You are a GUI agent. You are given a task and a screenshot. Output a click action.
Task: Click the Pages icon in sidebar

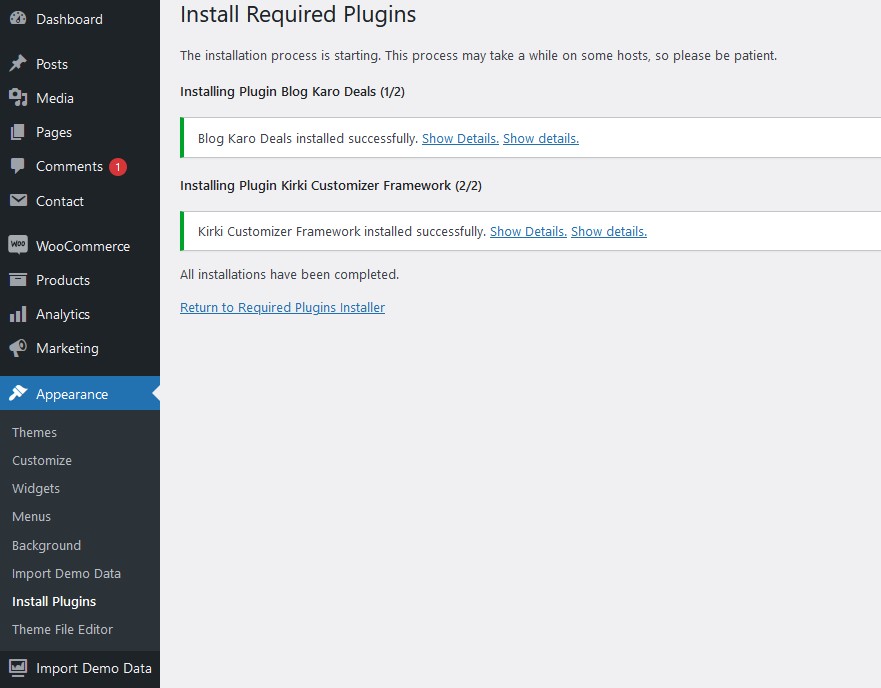coord(18,132)
